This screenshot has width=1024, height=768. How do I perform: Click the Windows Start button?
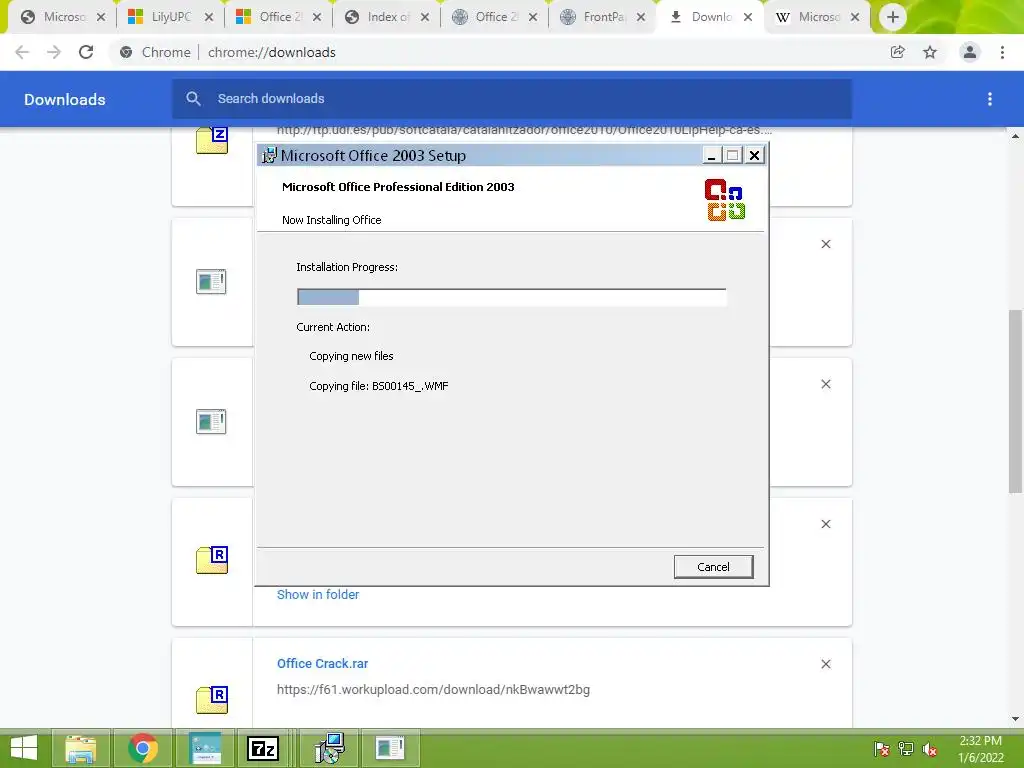pos(24,748)
